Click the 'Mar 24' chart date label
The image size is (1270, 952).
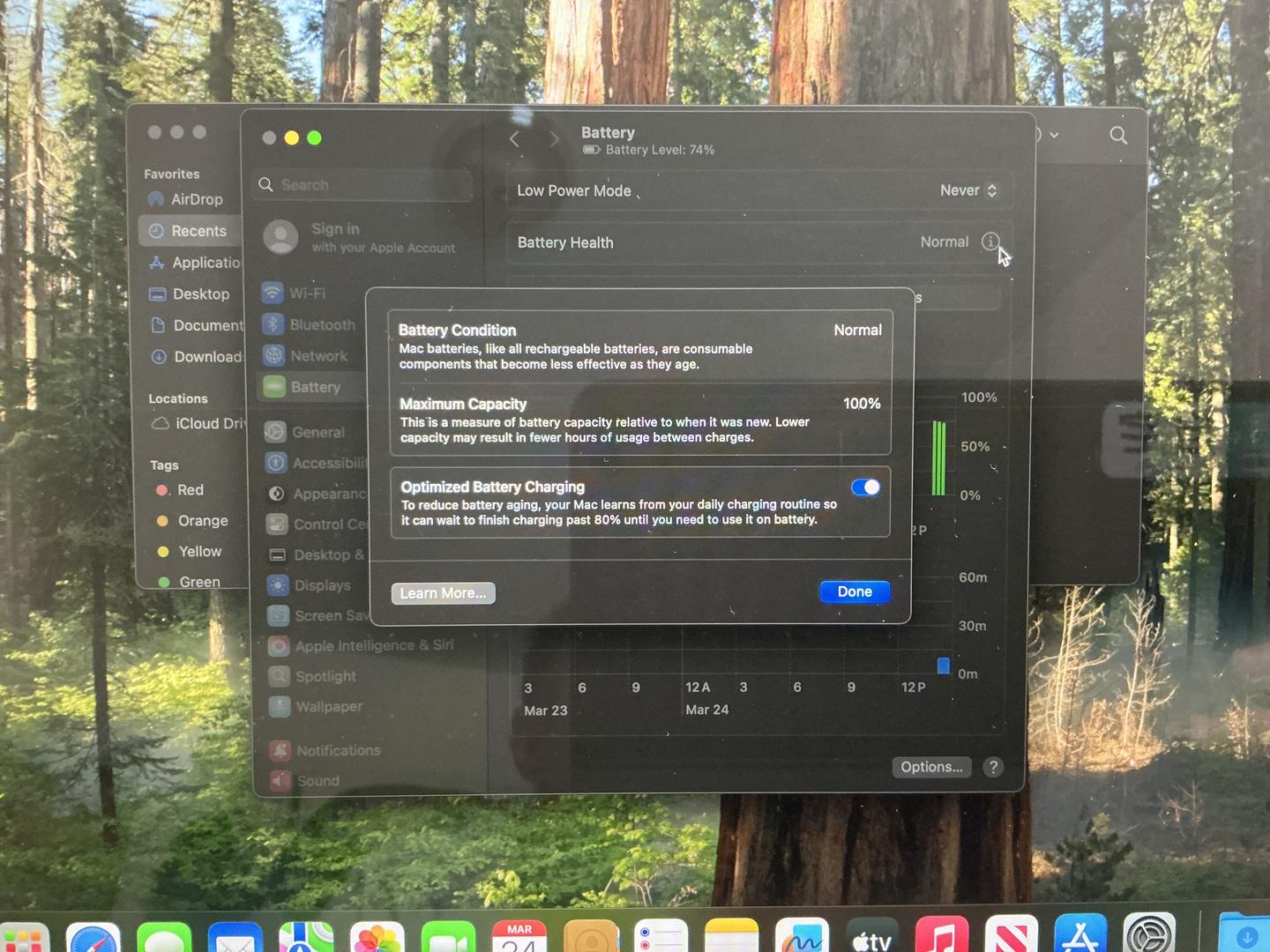click(x=707, y=710)
